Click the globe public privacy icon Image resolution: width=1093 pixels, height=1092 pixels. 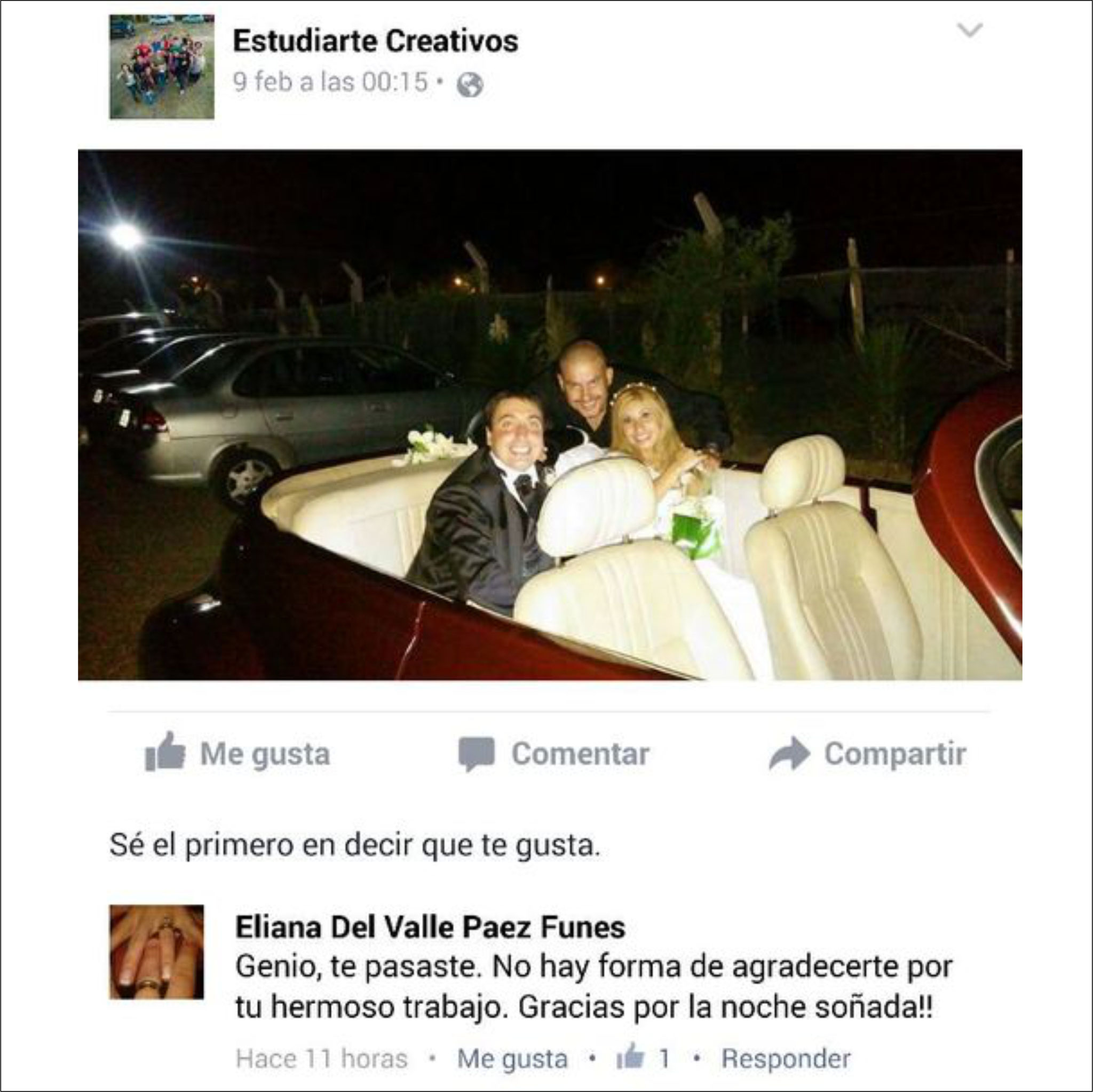[470, 85]
